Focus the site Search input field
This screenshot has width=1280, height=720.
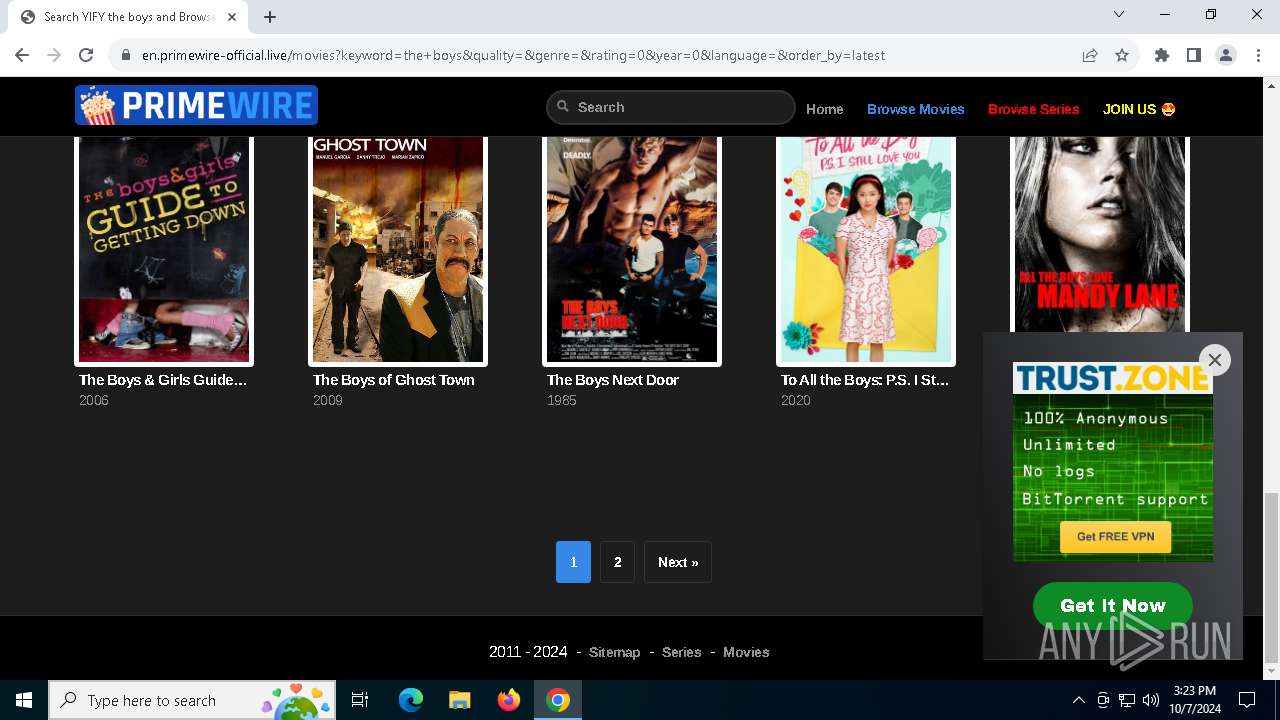click(670, 107)
